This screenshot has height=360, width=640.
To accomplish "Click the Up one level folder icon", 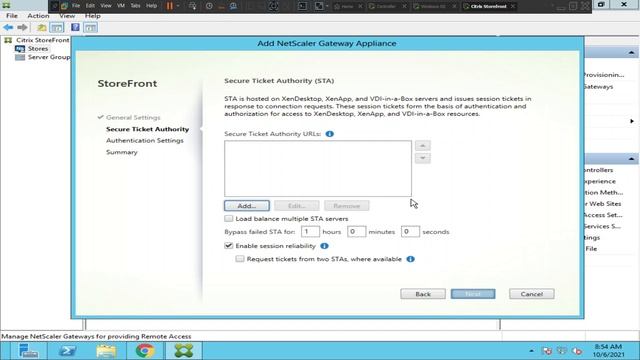I will coord(41,27).
